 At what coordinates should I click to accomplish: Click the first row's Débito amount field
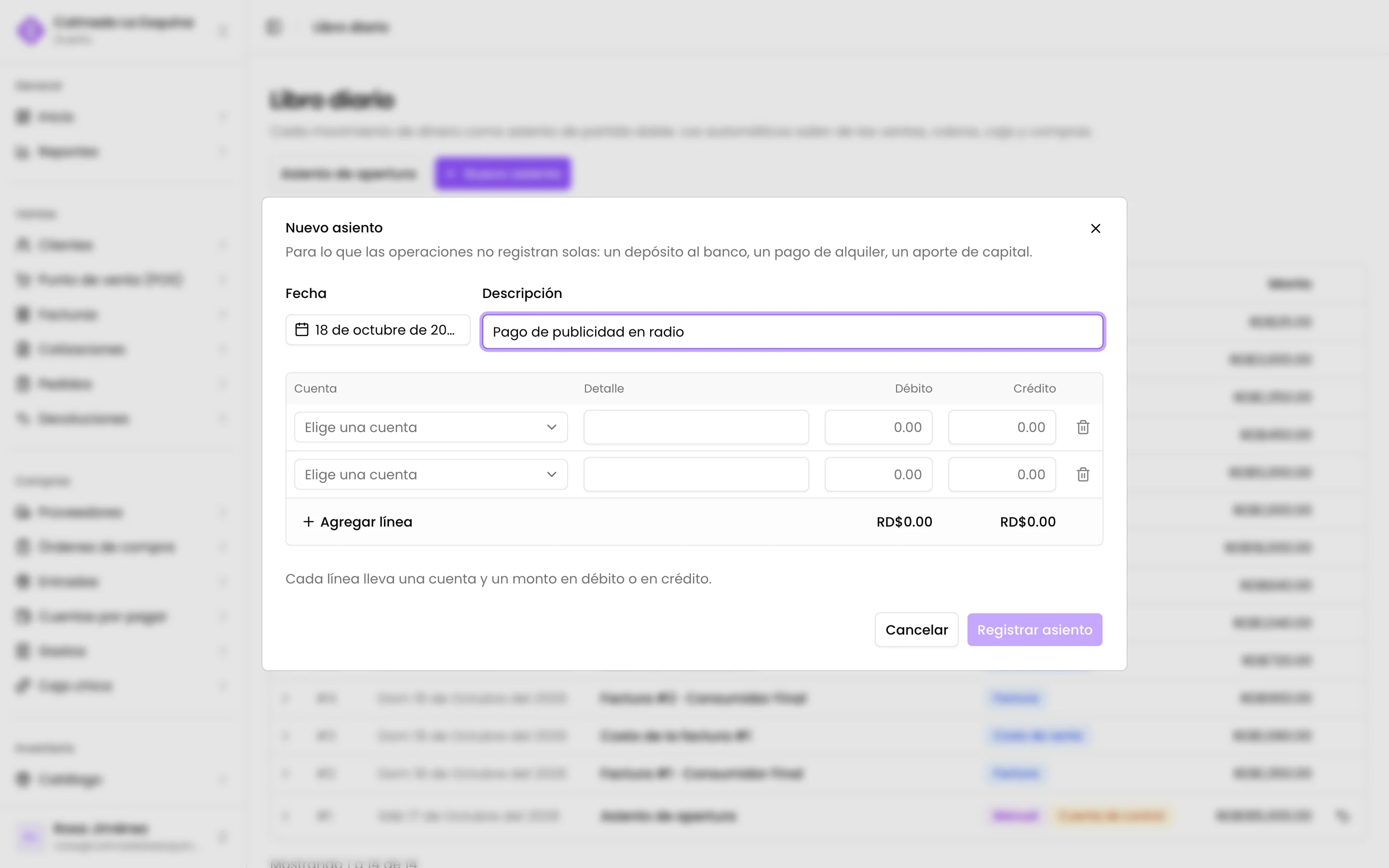point(878,427)
